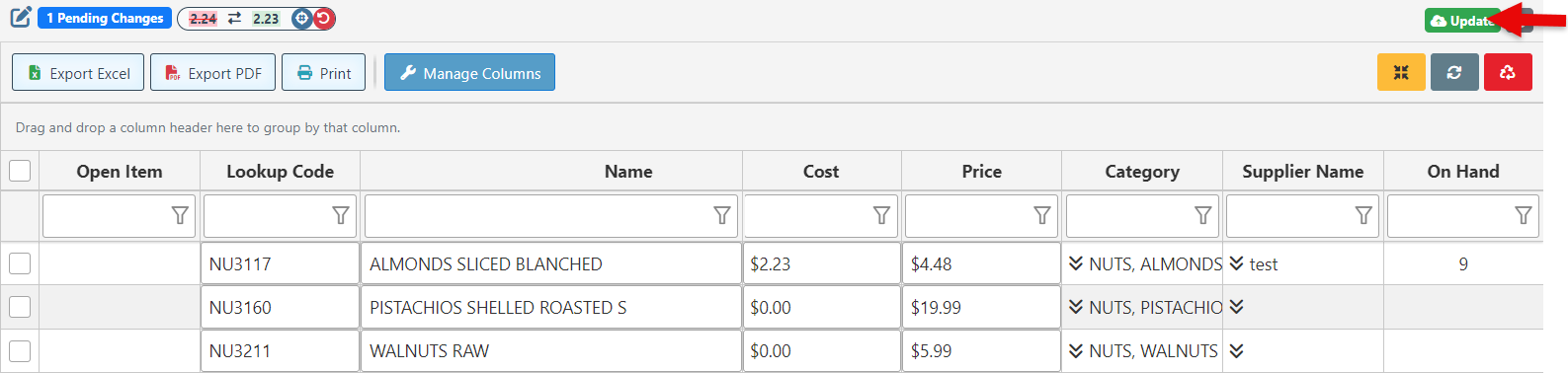
Task: Open the Price column filter funnel
Action: pos(1042,215)
